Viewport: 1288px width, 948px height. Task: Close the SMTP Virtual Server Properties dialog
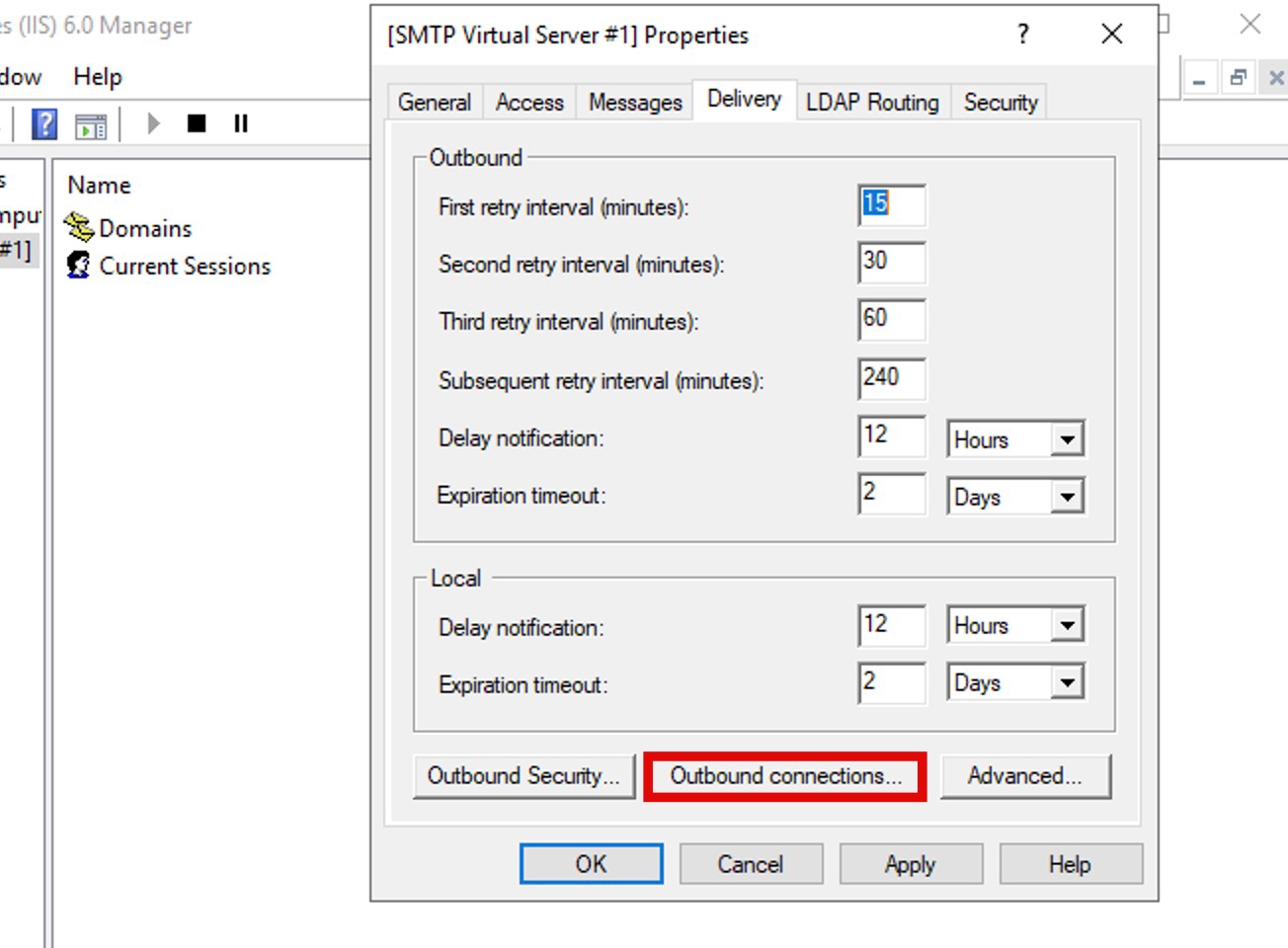[x=1111, y=34]
